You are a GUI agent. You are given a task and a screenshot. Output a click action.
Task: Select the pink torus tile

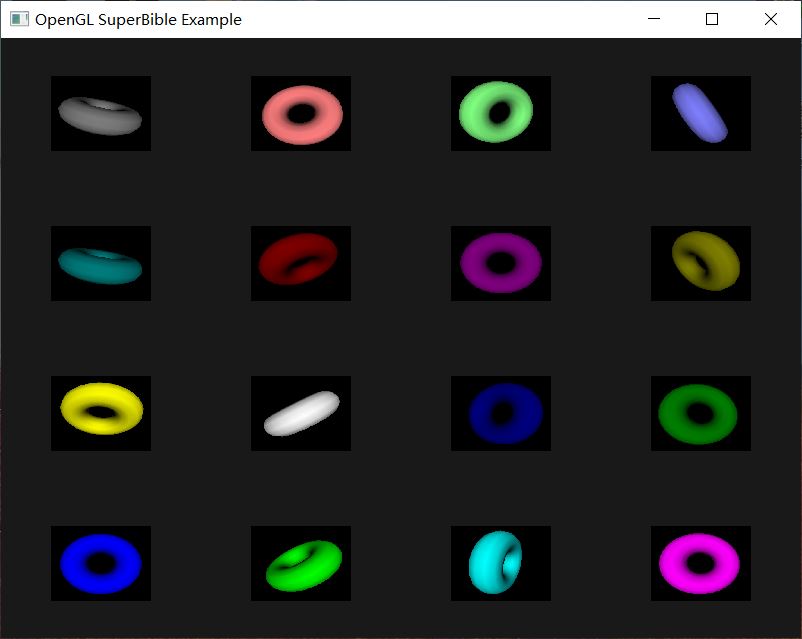pyautogui.click(x=301, y=114)
